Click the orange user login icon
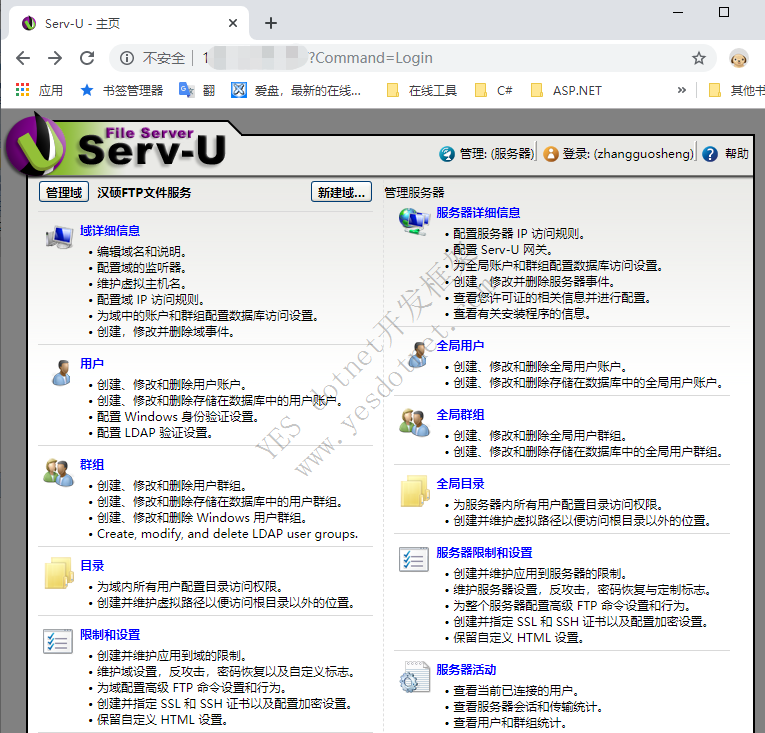 pyautogui.click(x=551, y=154)
